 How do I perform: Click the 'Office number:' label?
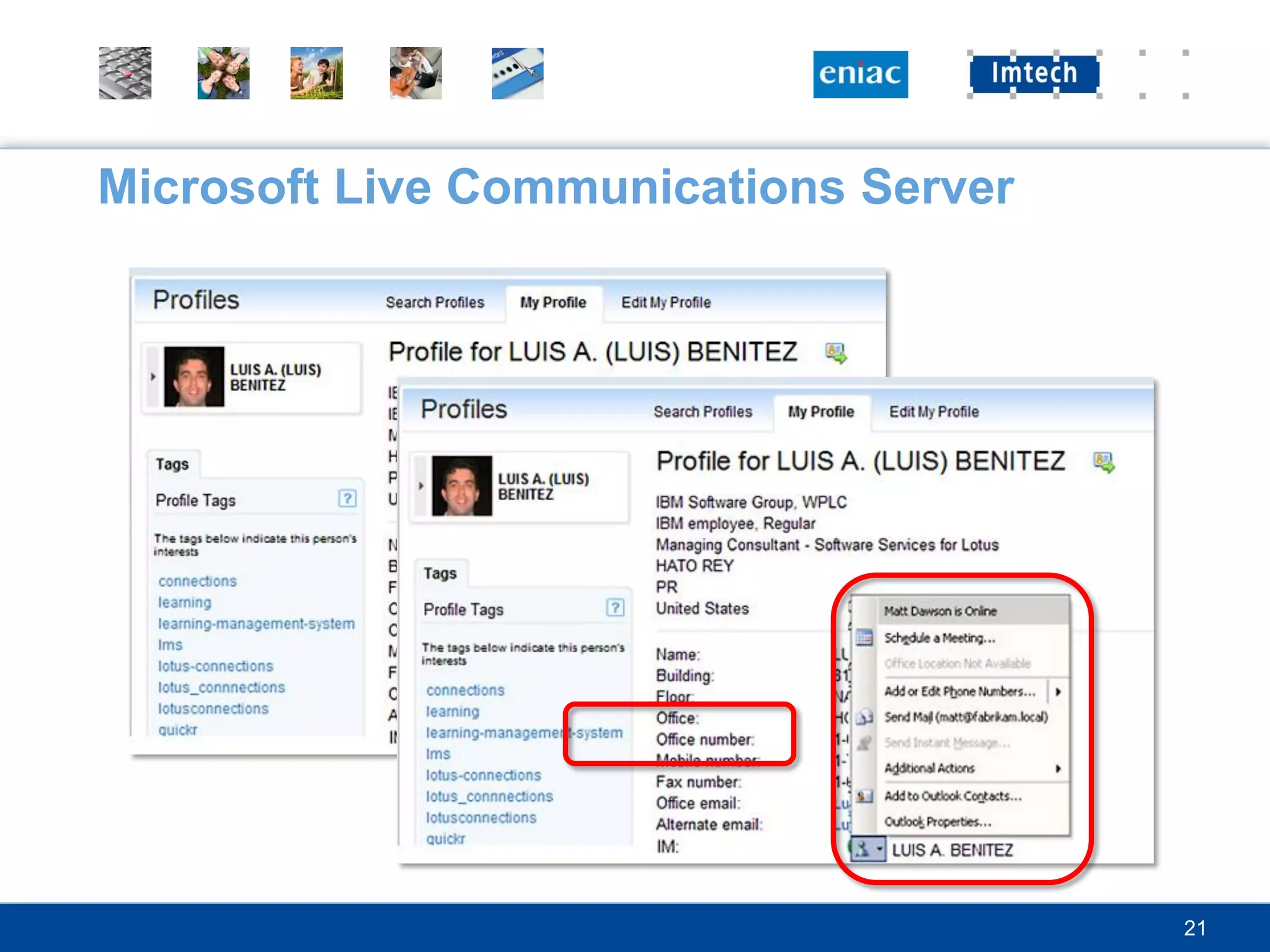pos(705,739)
